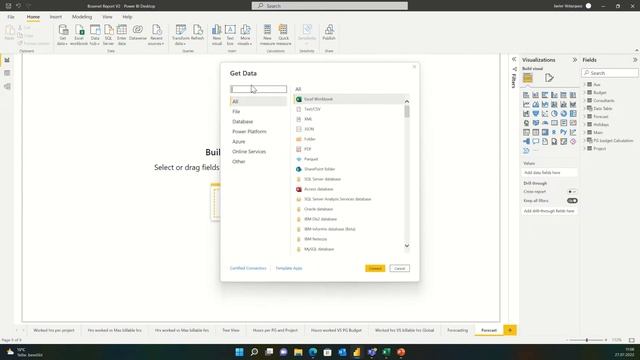Switch to Data view in left sidebar
The image size is (640, 360).
7,73
